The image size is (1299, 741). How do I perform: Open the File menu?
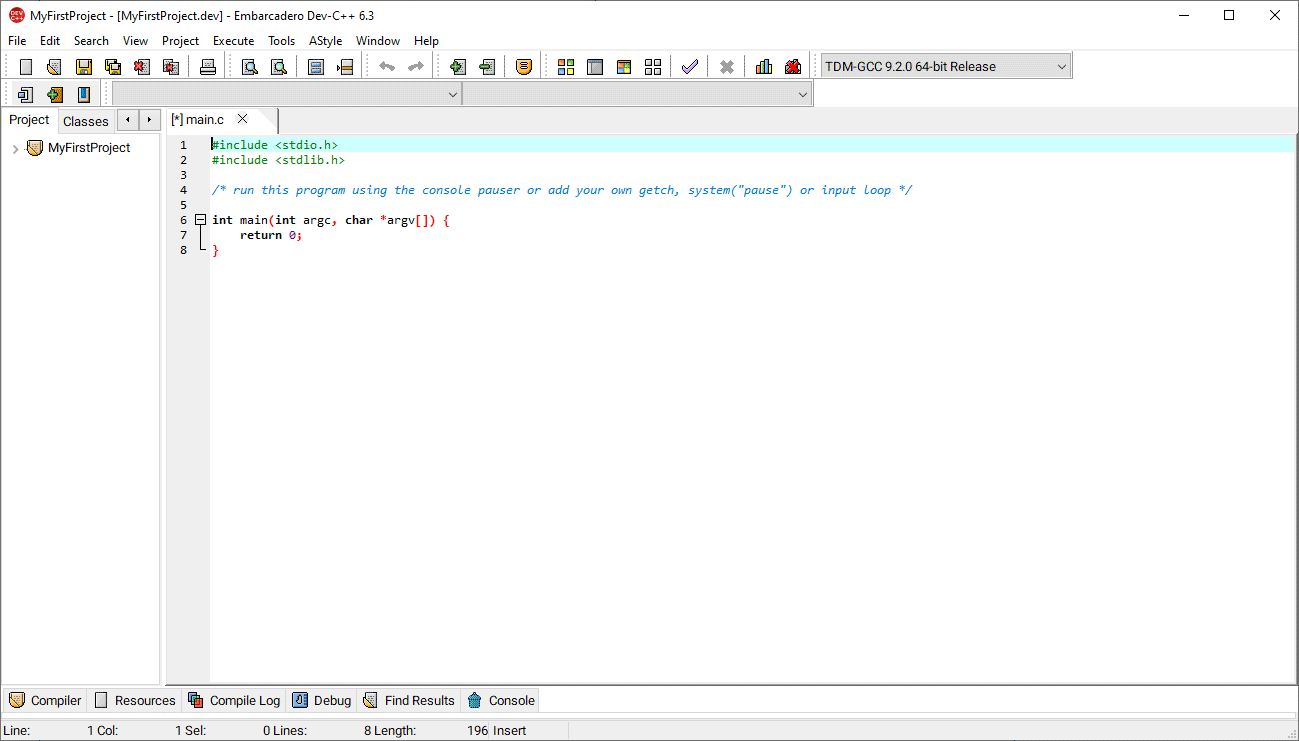pos(17,41)
